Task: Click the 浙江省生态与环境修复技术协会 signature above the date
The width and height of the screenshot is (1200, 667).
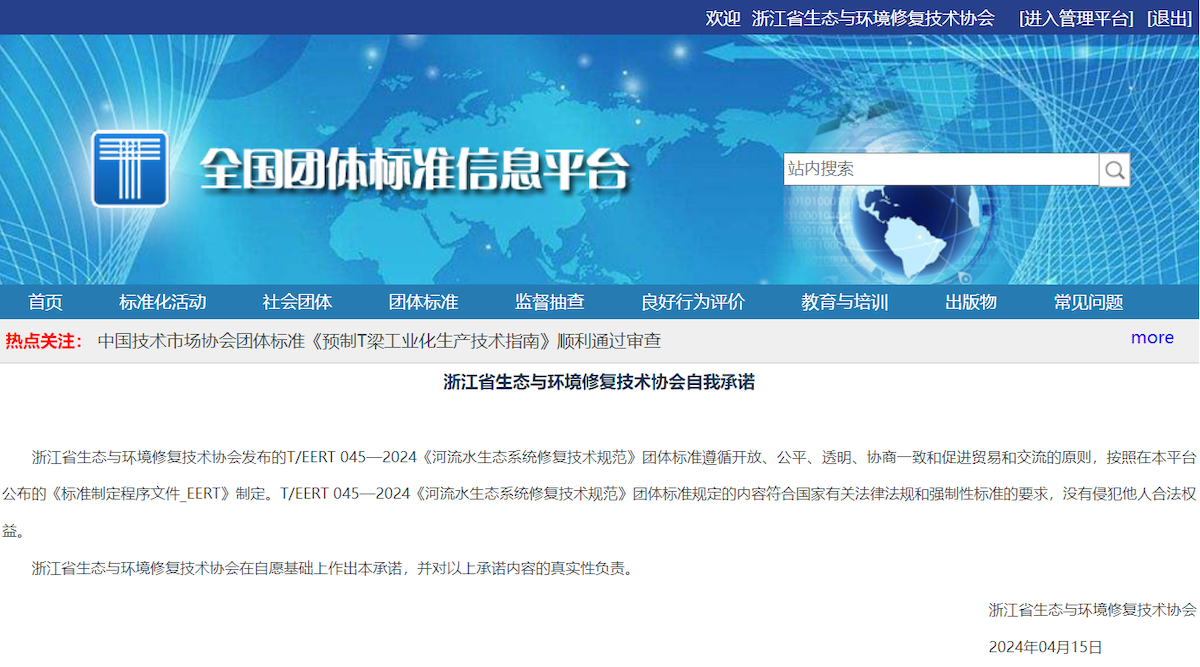Action: coord(1092,609)
